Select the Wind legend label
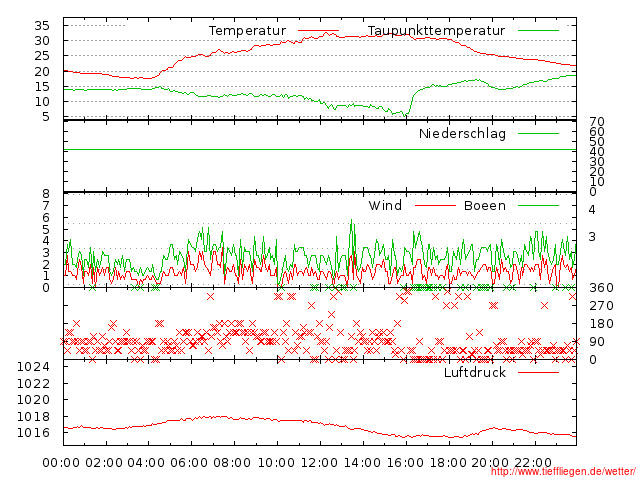The height and width of the screenshot is (480, 640). click(385, 205)
